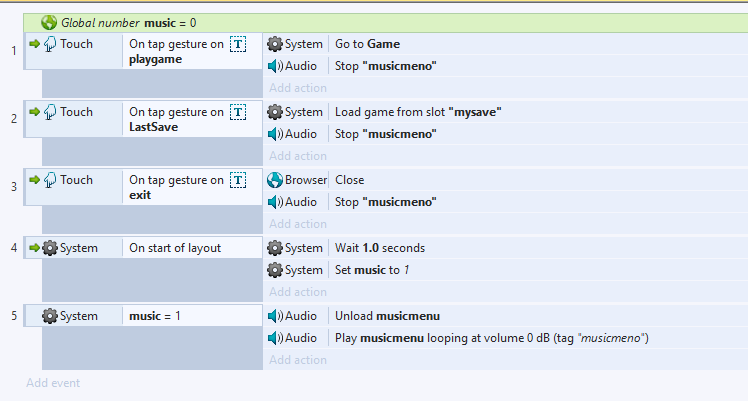Click System gear icon of Wait 1.0 seconds
748x401 pixels.
275,248
